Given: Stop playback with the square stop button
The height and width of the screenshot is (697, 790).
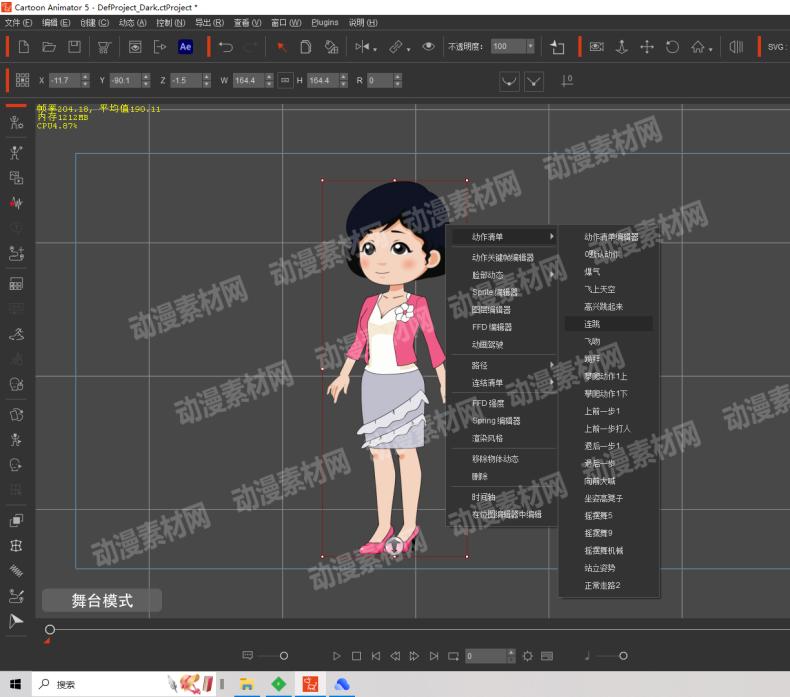Looking at the screenshot, I should tap(356, 656).
